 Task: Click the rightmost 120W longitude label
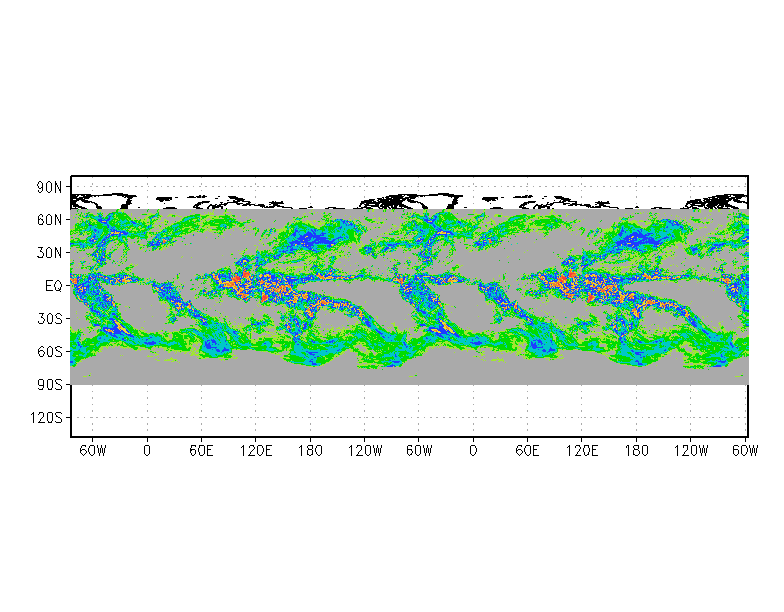[x=690, y=451]
